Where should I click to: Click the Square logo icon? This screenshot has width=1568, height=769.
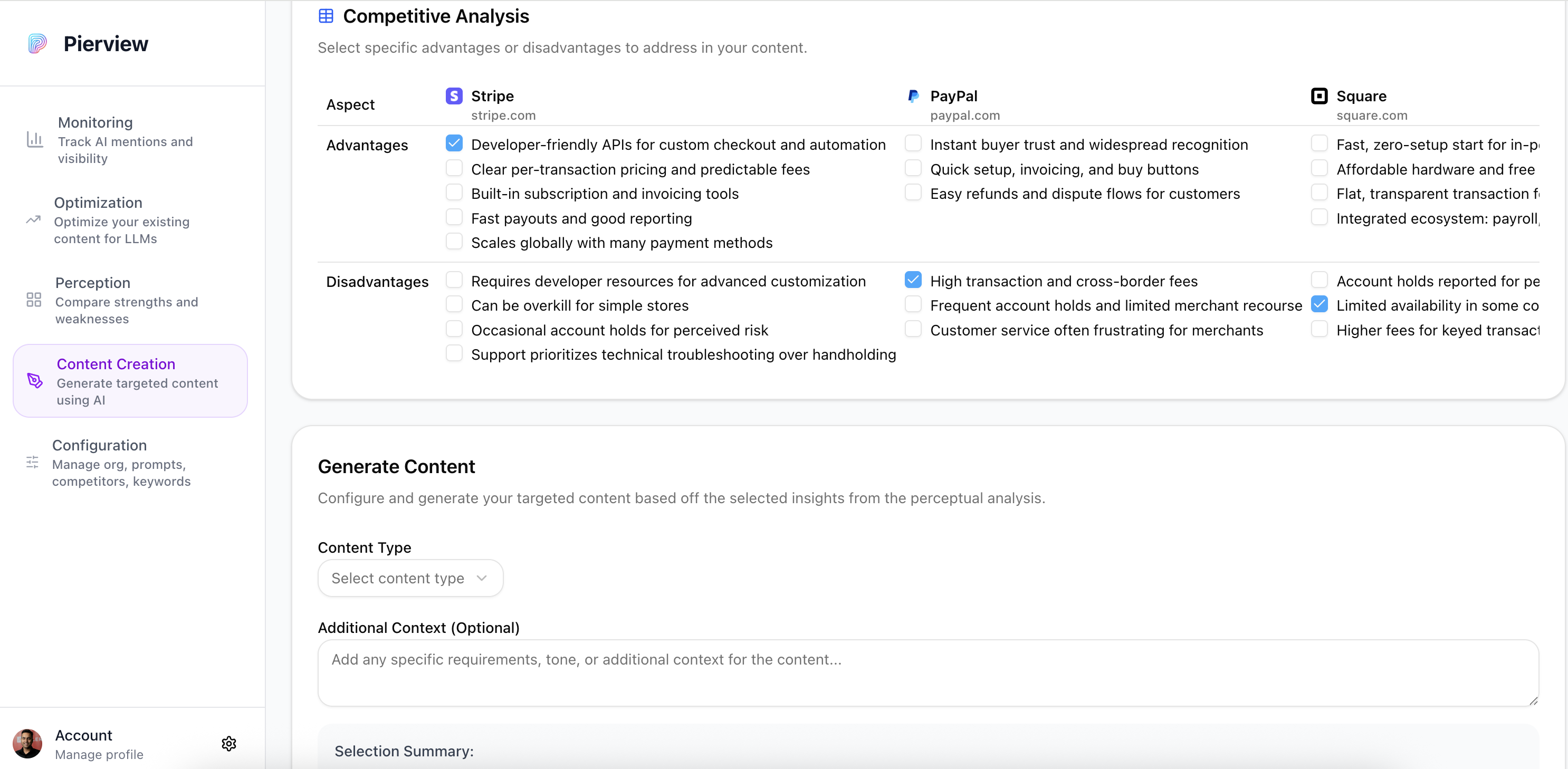[1318, 96]
